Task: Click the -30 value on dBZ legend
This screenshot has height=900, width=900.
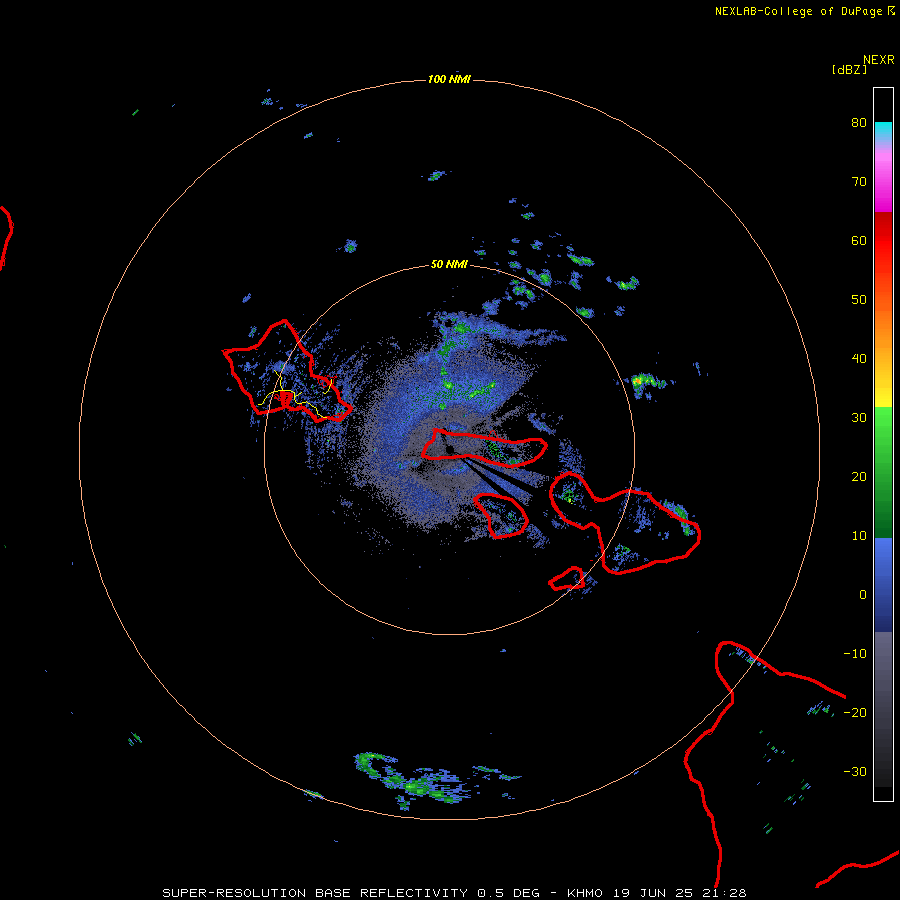Action: point(855,771)
